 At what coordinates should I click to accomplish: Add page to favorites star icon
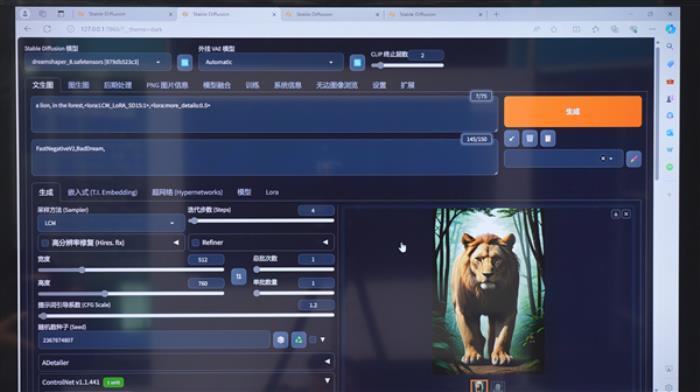[554, 29]
